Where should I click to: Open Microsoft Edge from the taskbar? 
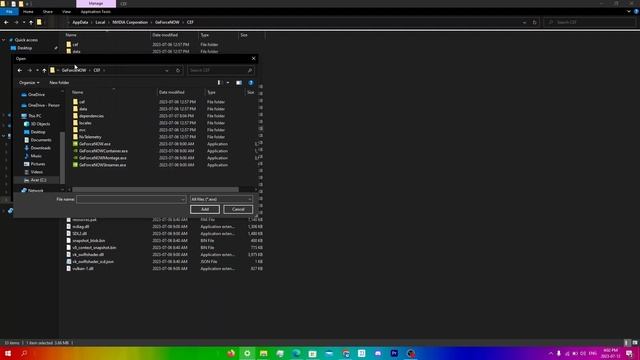[296, 353]
